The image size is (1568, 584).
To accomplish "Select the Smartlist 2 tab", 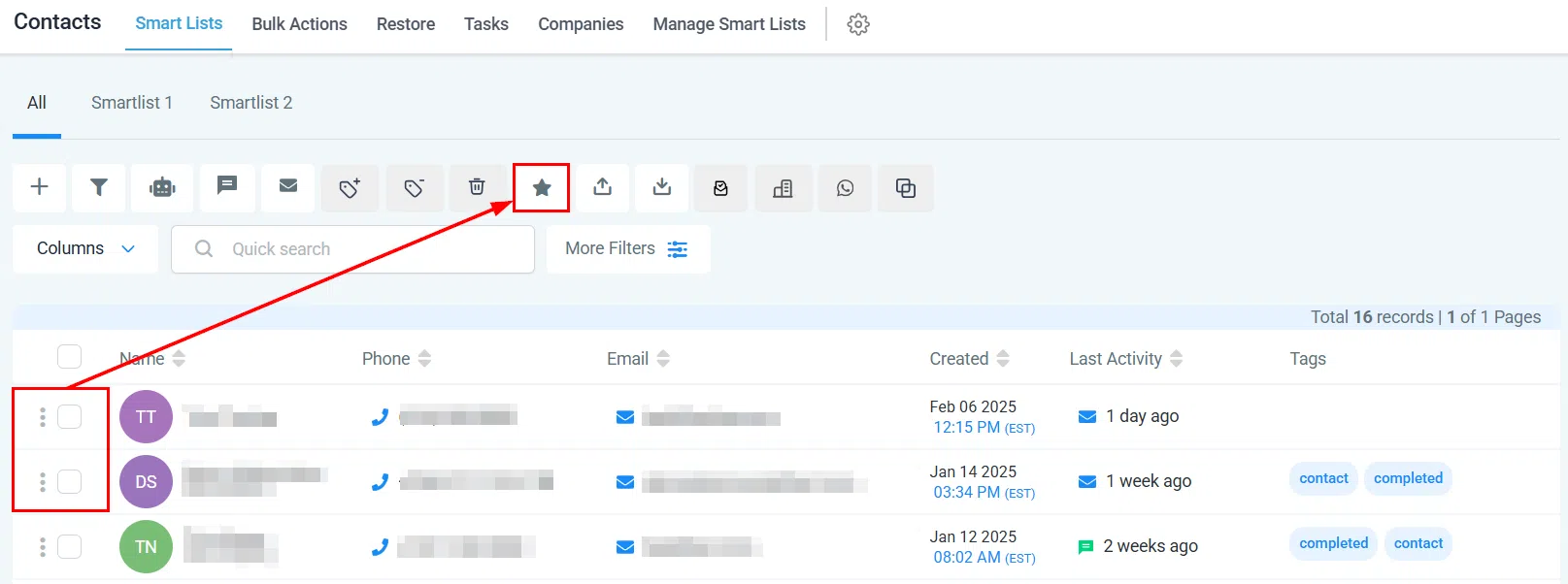I will 251,103.
